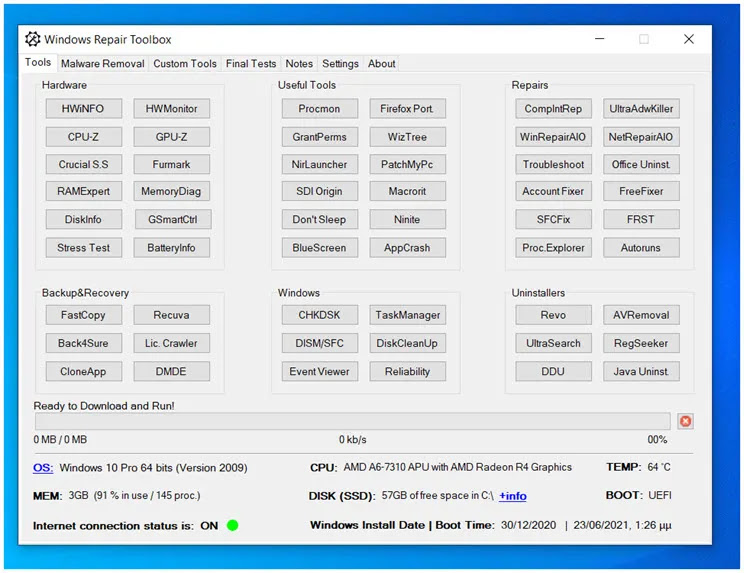Click the download progress bar
The width and height of the screenshot is (744, 573).
[353, 421]
